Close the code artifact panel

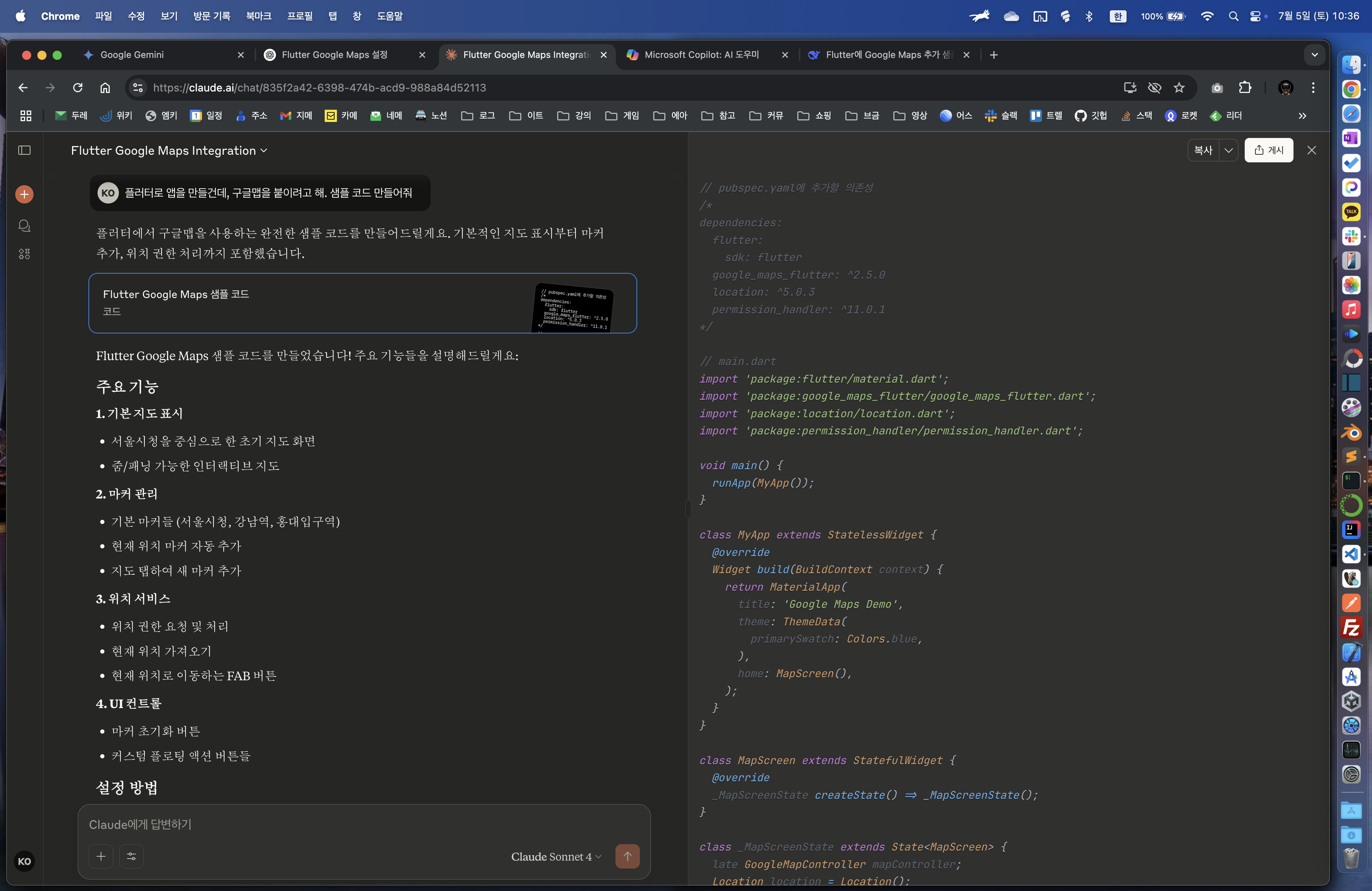pyautogui.click(x=1311, y=151)
